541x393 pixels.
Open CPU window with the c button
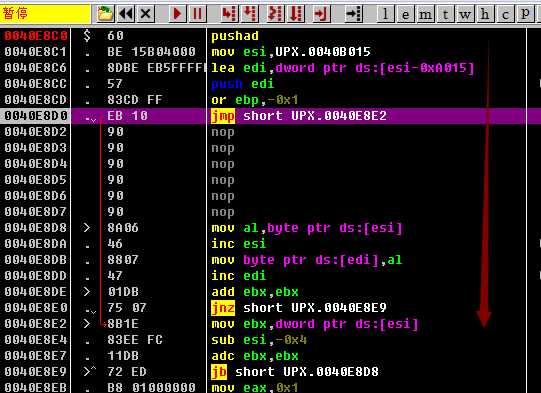pos(505,14)
